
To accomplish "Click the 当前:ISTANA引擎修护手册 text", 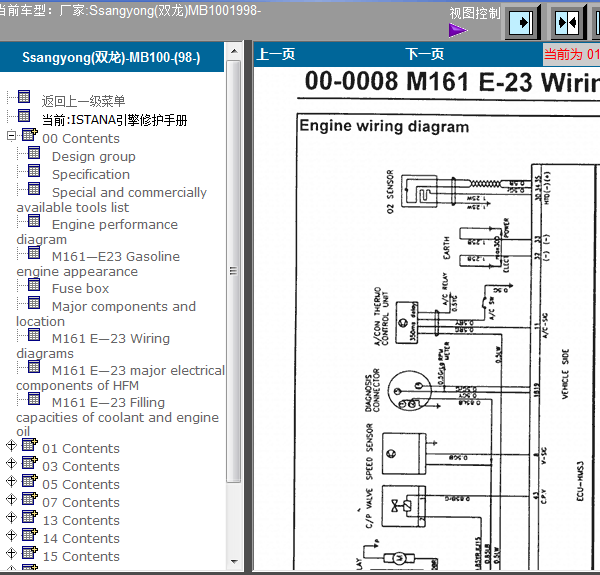I will click(x=114, y=120).
